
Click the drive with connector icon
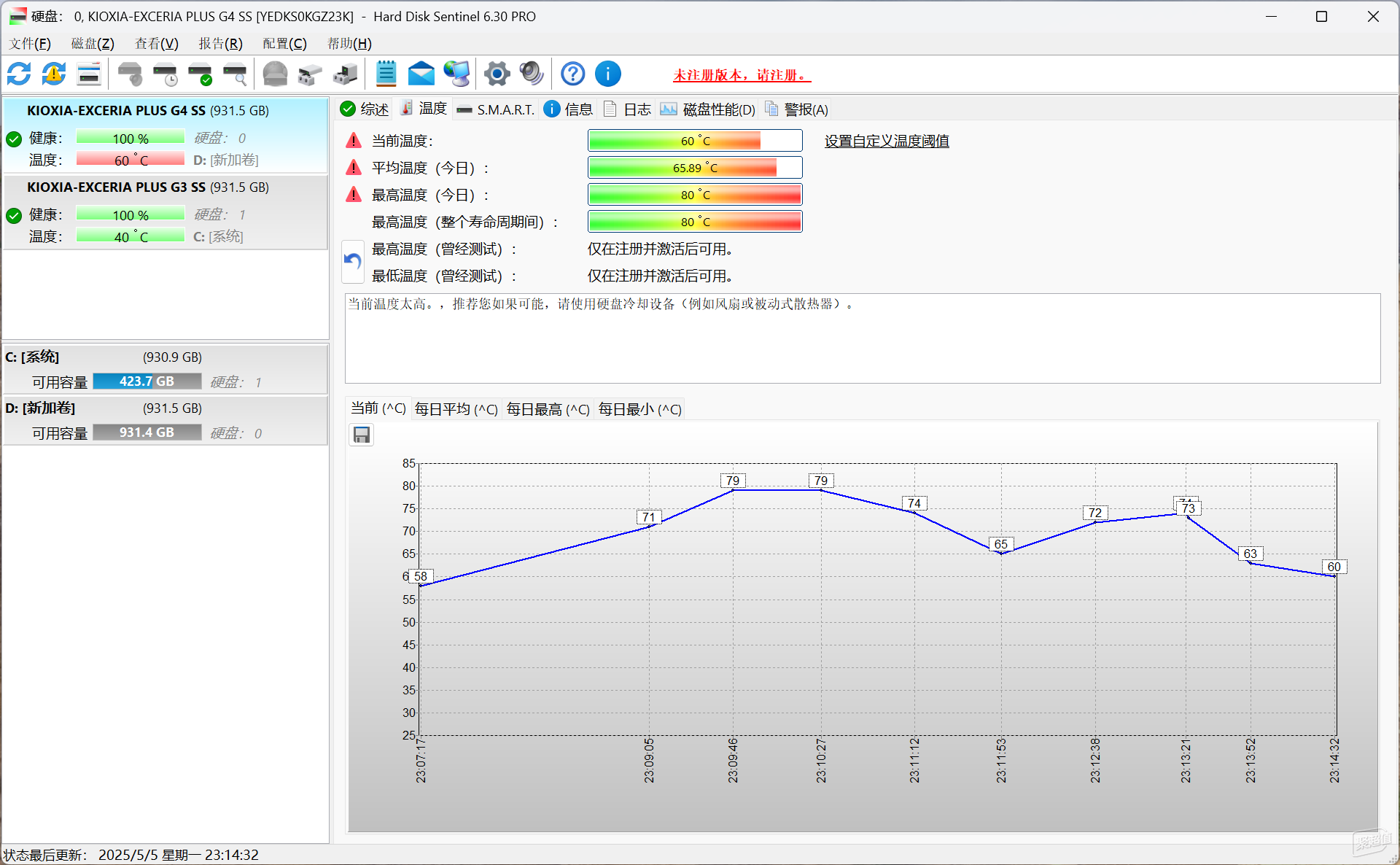345,74
